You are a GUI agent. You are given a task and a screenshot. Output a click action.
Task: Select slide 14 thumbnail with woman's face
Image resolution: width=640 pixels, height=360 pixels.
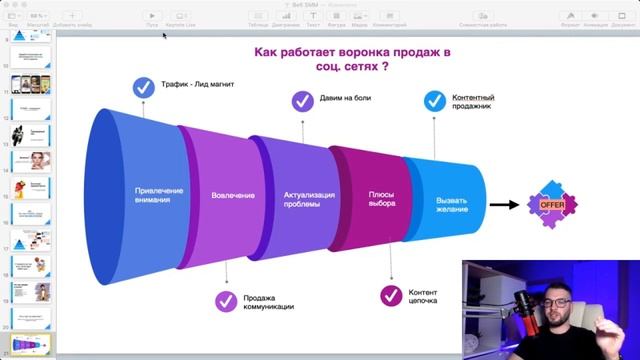pyautogui.click(x=31, y=162)
